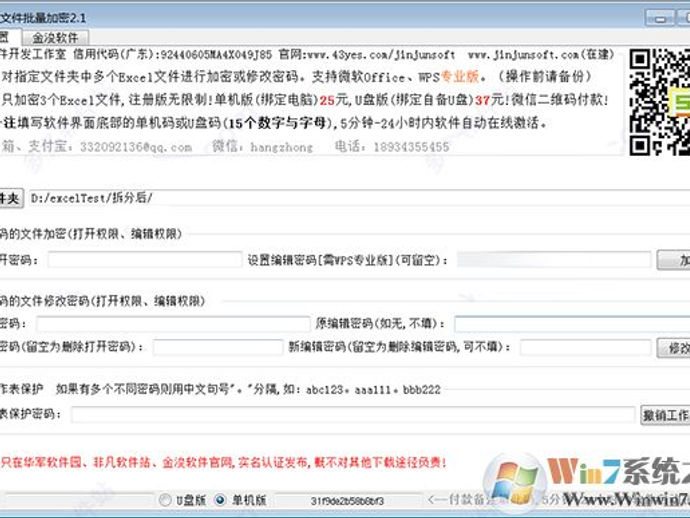Click the orange 专业版 text
Image resolution: width=690 pixels, height=518 pixels.
460,77
